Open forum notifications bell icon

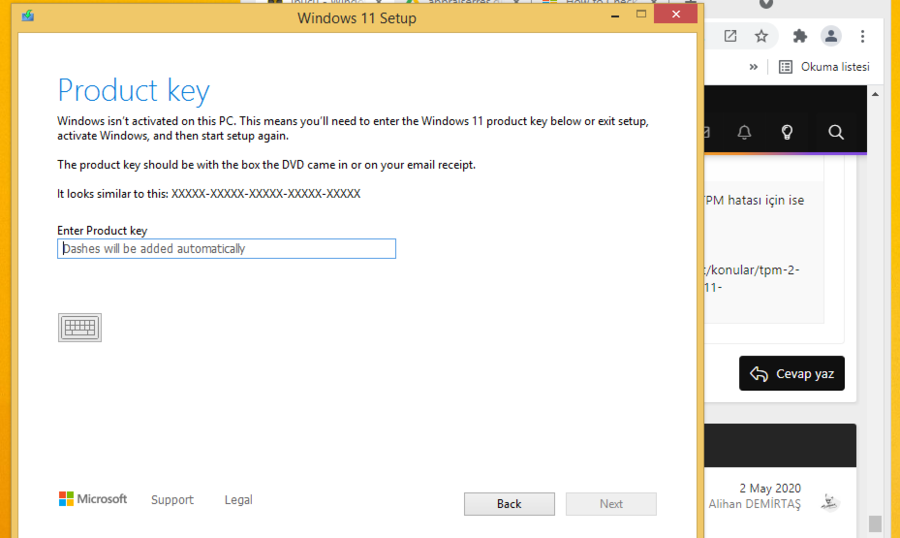tap(744, 133)
